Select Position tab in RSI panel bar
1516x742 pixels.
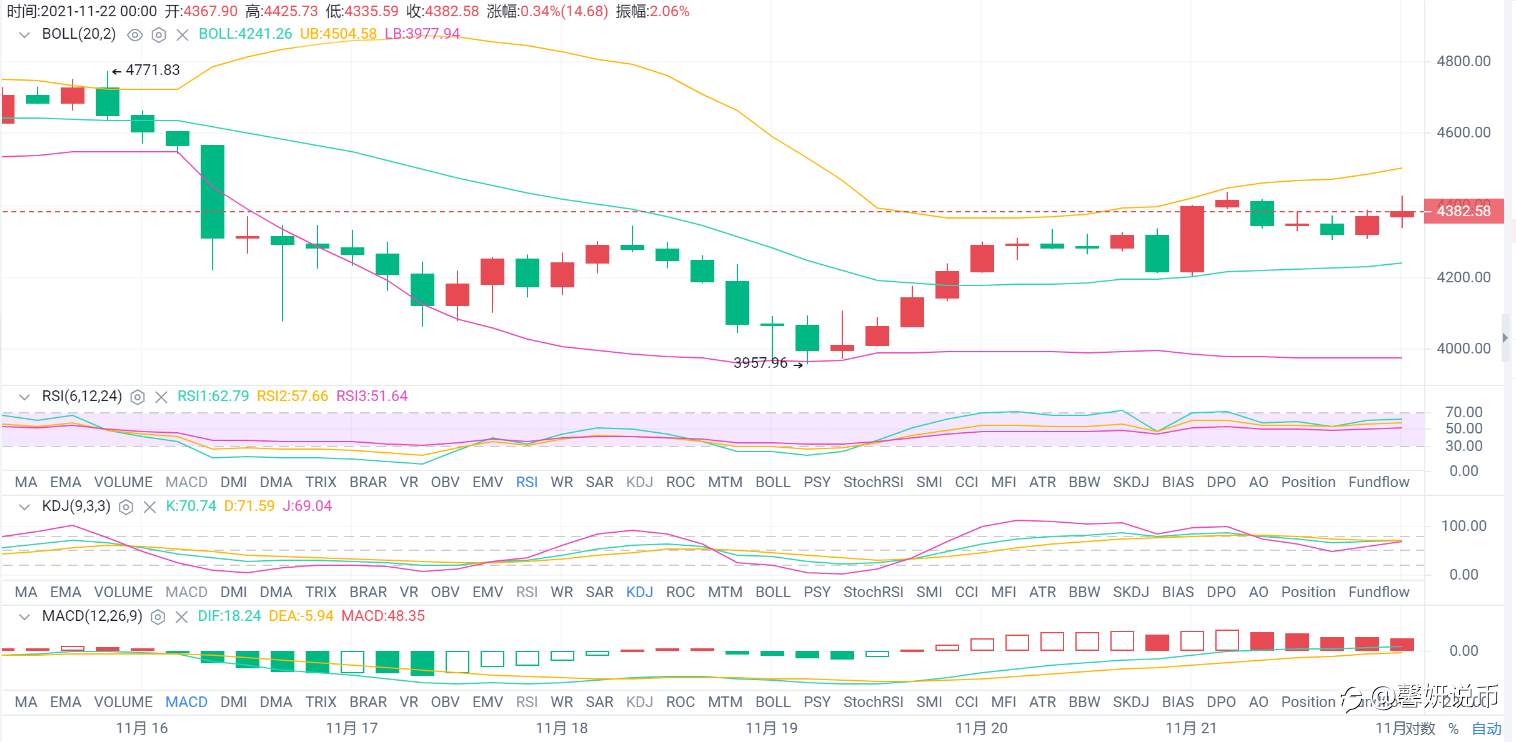[x=1308, y=482]
